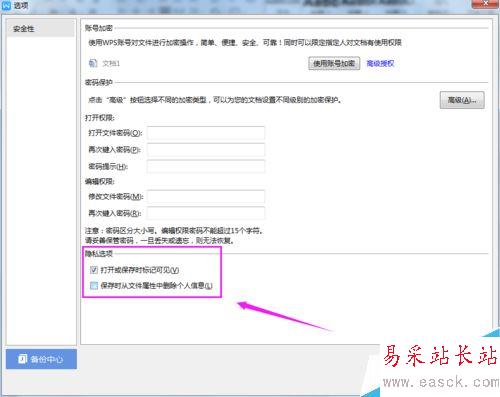Select the 安全性 sidebar item
Viewport: 500px width, 397px height.
pos(40,29)
